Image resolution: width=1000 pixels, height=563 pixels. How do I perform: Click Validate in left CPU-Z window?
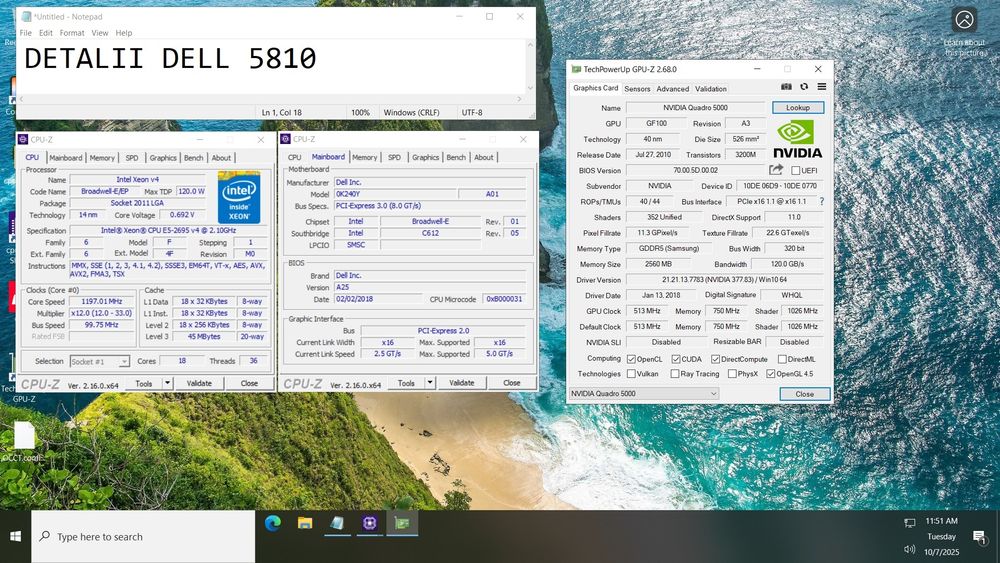[199, 383]
